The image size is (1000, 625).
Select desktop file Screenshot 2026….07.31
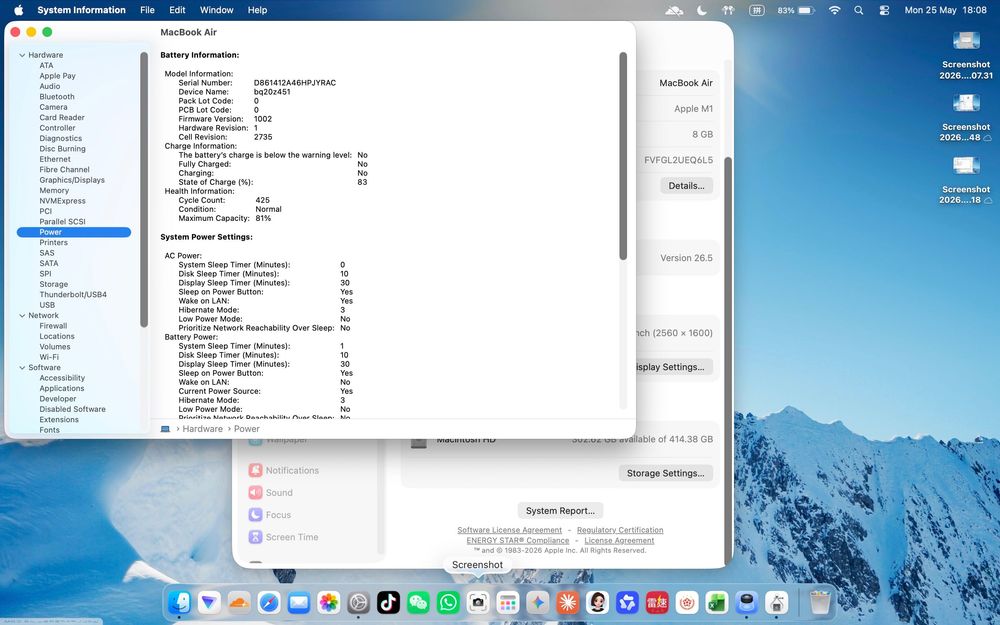pos(966,55)
